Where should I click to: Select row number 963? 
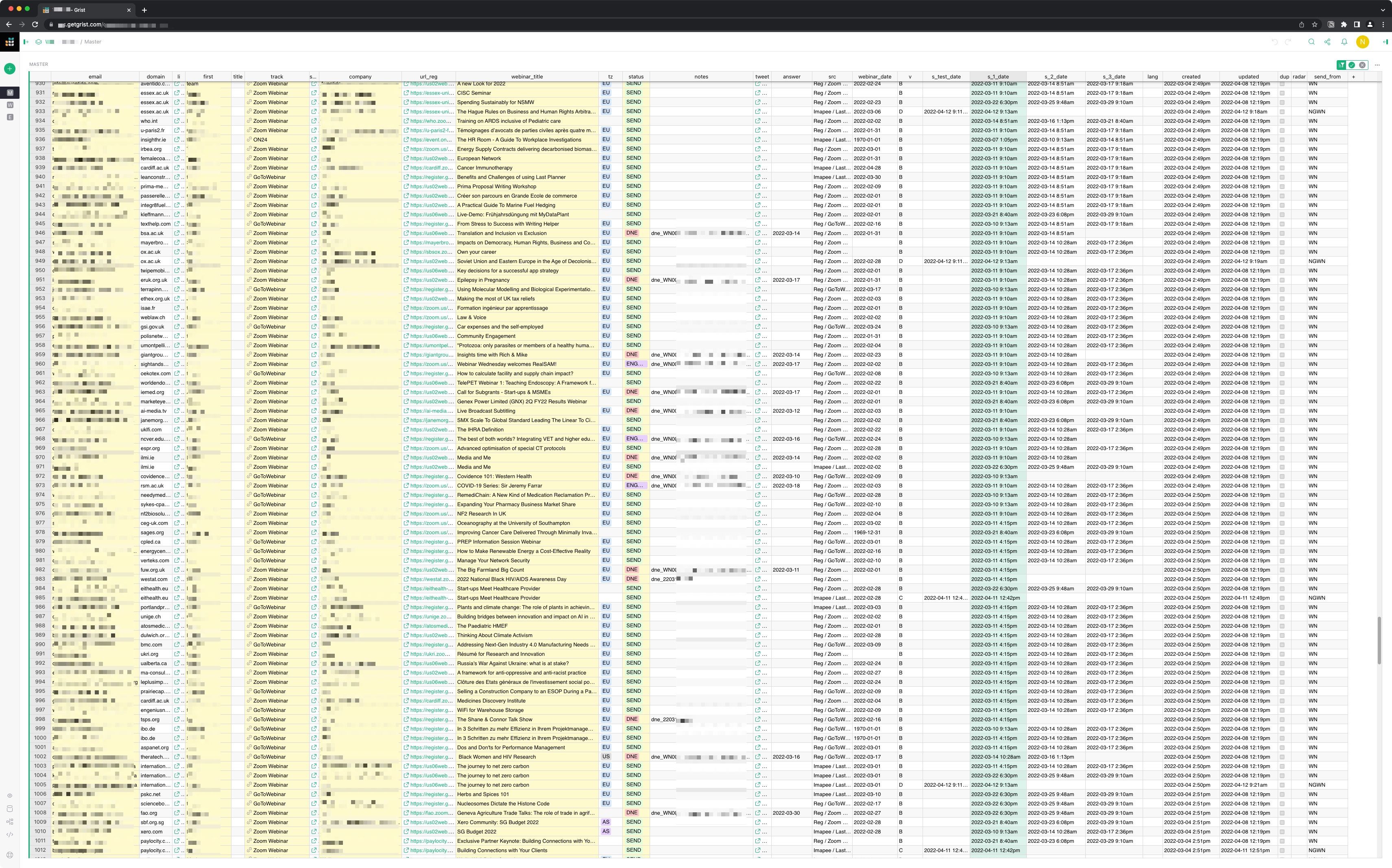(40, 392)
